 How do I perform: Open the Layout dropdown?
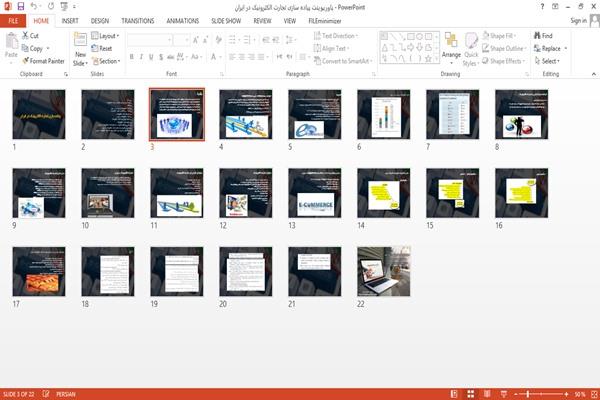105,36
